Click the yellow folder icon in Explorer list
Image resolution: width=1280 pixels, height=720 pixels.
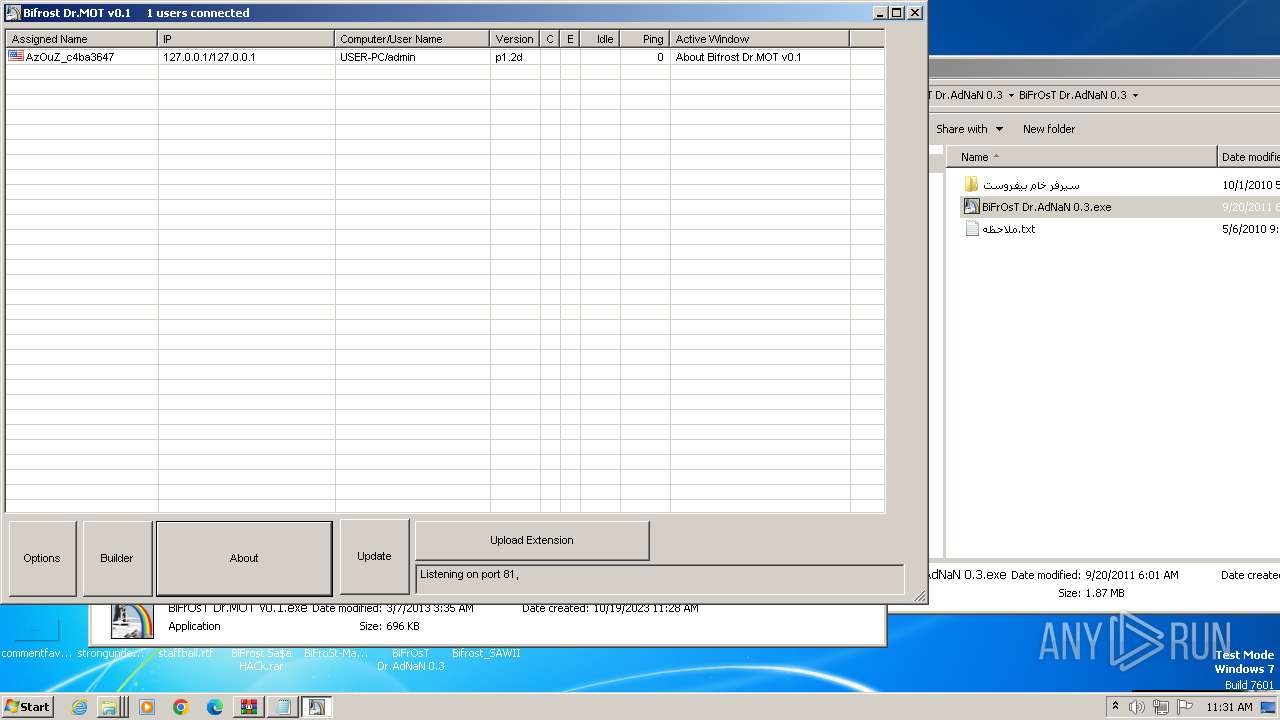click(x=971, y=185)
